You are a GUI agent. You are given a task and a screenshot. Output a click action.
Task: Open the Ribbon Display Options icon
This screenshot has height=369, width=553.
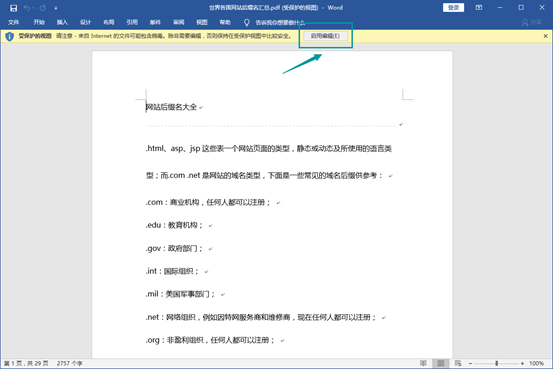point(479,7)
